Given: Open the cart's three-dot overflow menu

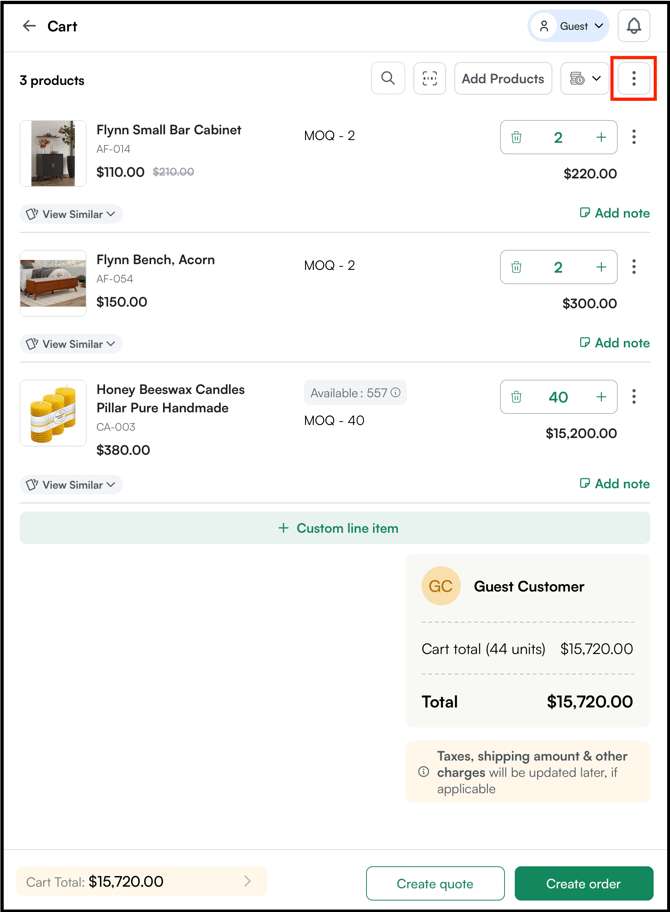Looking at the screenshot, I should tap(633, 79).
